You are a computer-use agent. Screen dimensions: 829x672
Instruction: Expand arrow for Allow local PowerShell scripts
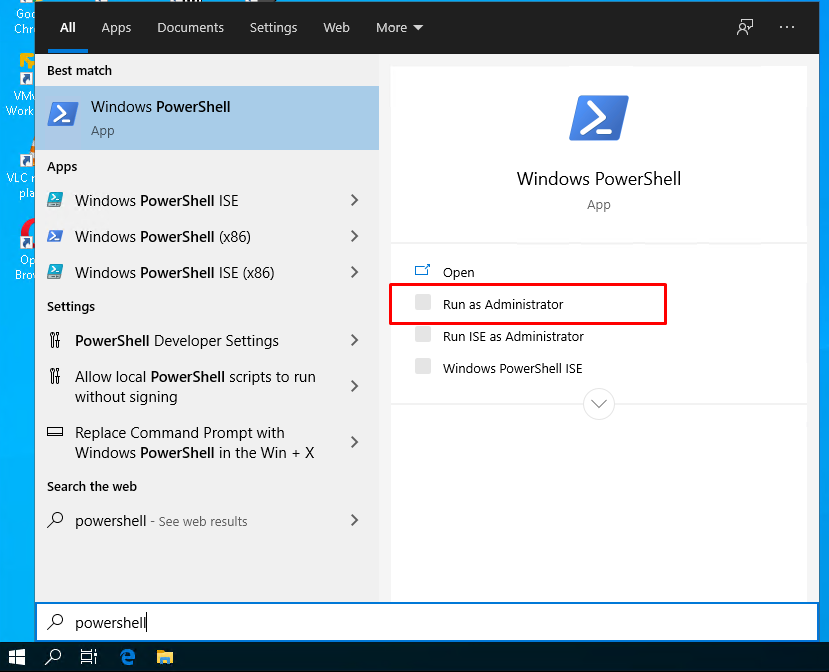pyautogui.click(x=355, y=386)
